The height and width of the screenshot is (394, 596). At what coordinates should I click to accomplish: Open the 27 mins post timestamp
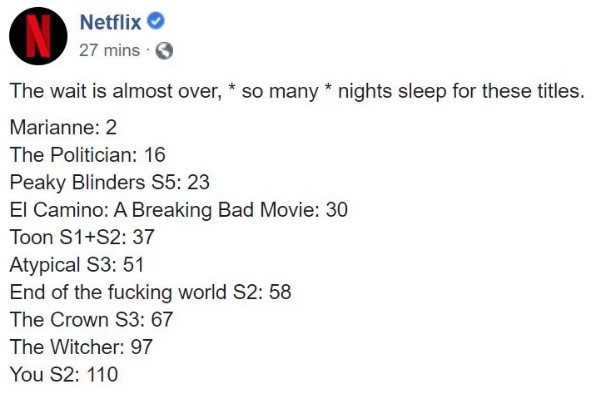pos(109,50)
